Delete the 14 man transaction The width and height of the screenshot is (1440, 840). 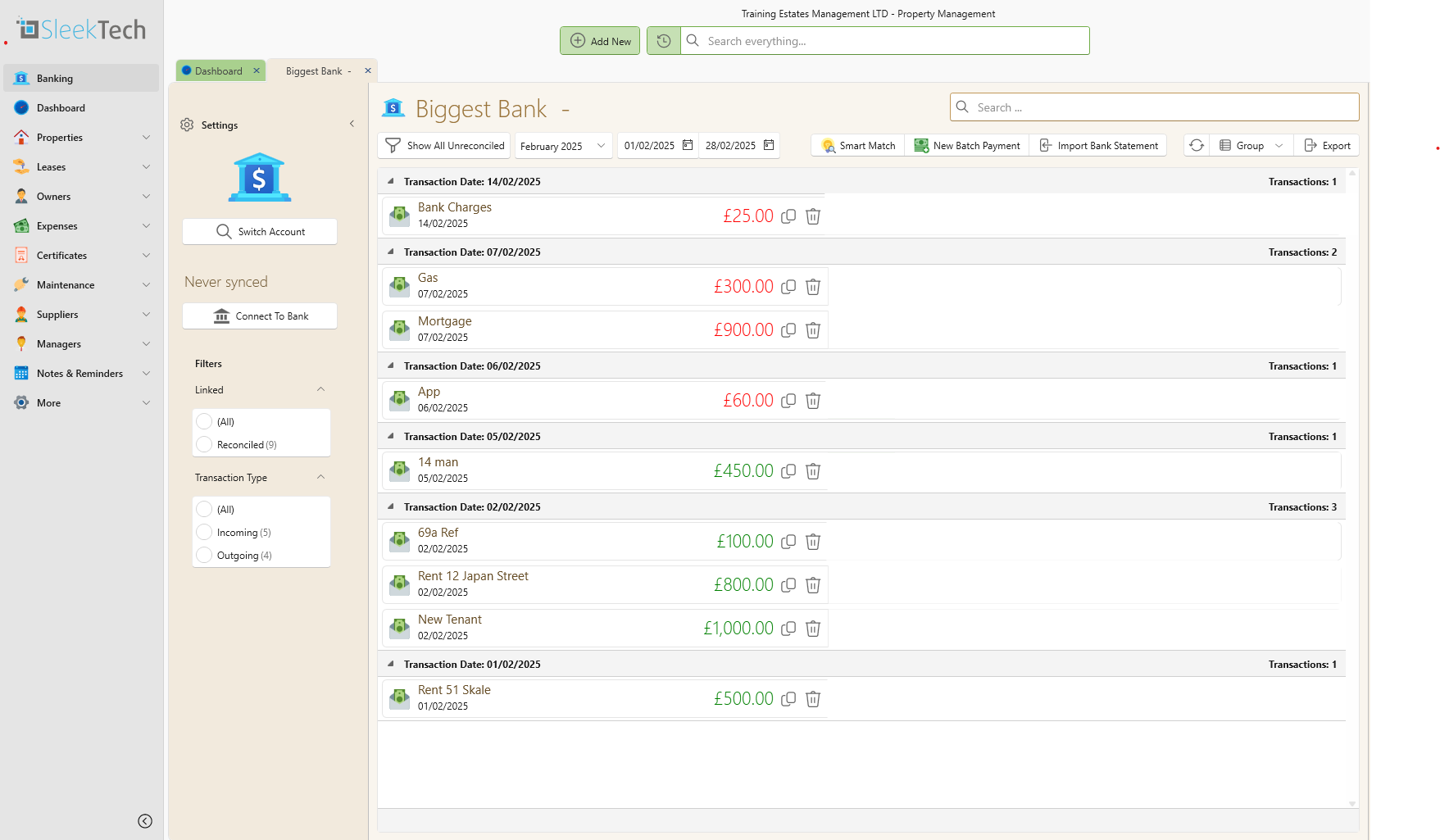point(813,471)
